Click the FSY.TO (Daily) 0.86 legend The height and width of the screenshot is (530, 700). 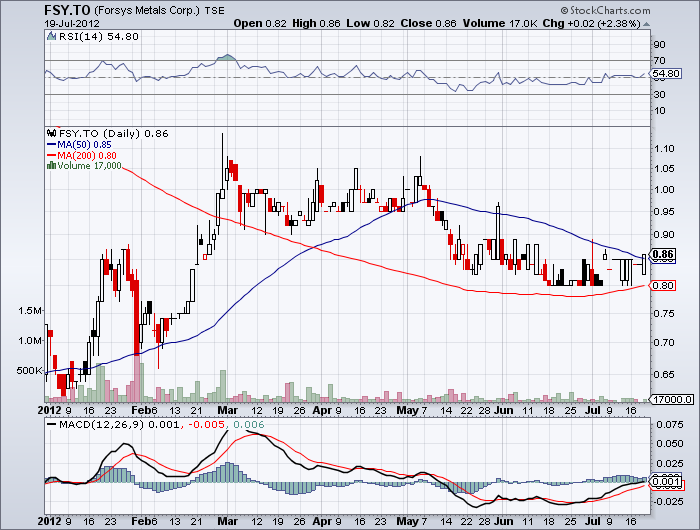(113, 134)
